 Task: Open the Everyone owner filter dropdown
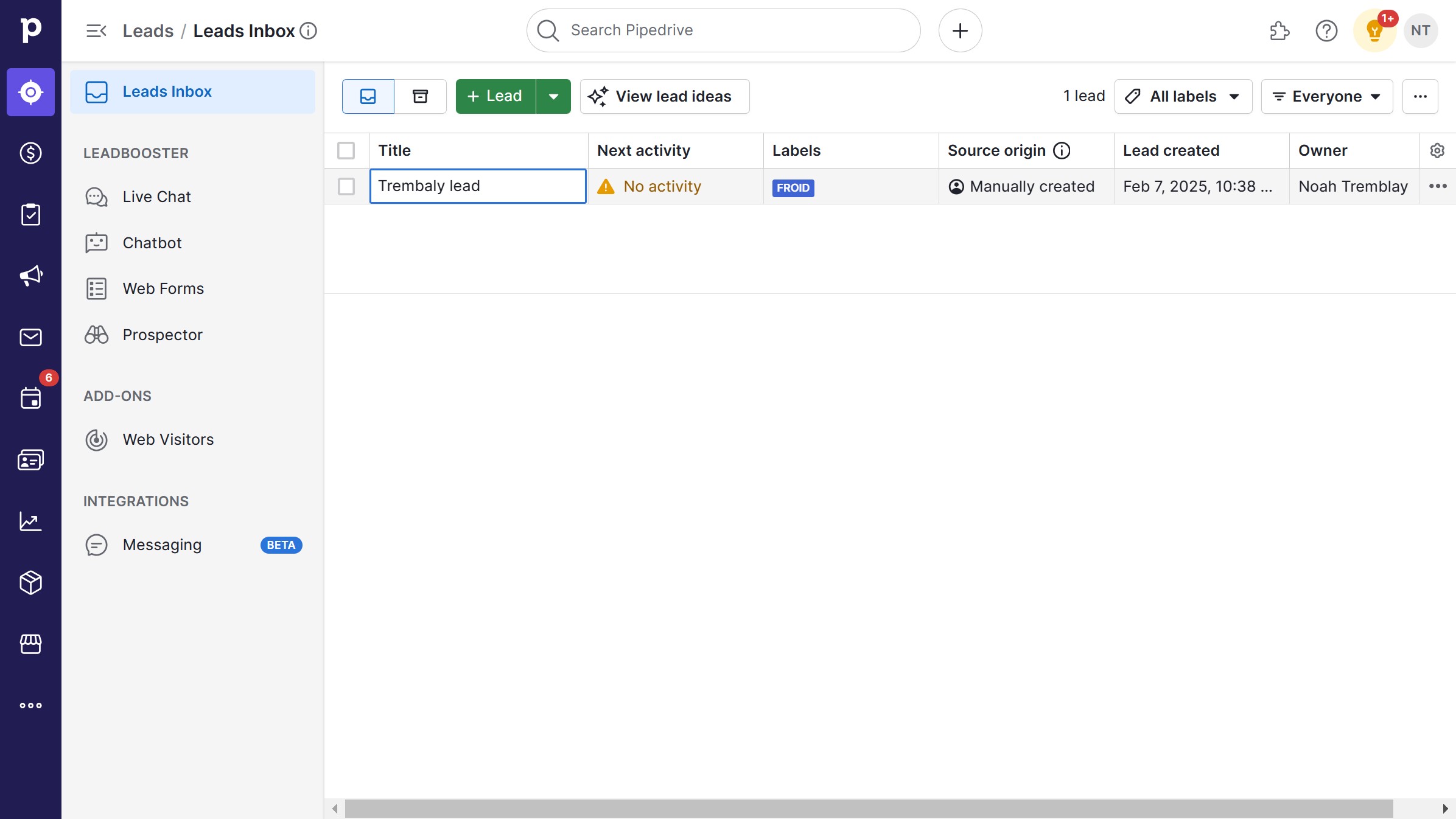[1326, 96]
